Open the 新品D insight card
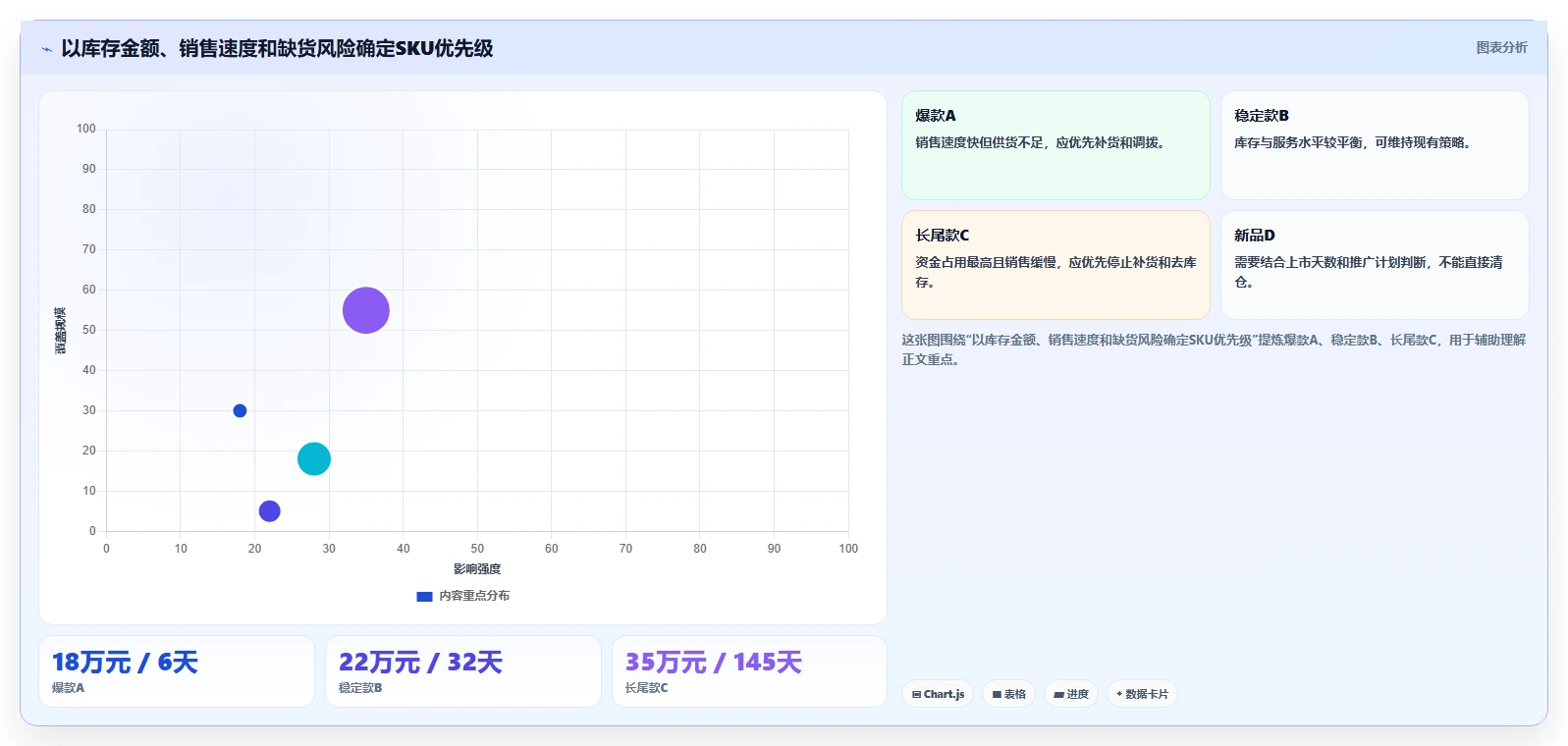The image size is (1568, 746). [x=1375, y=265]
